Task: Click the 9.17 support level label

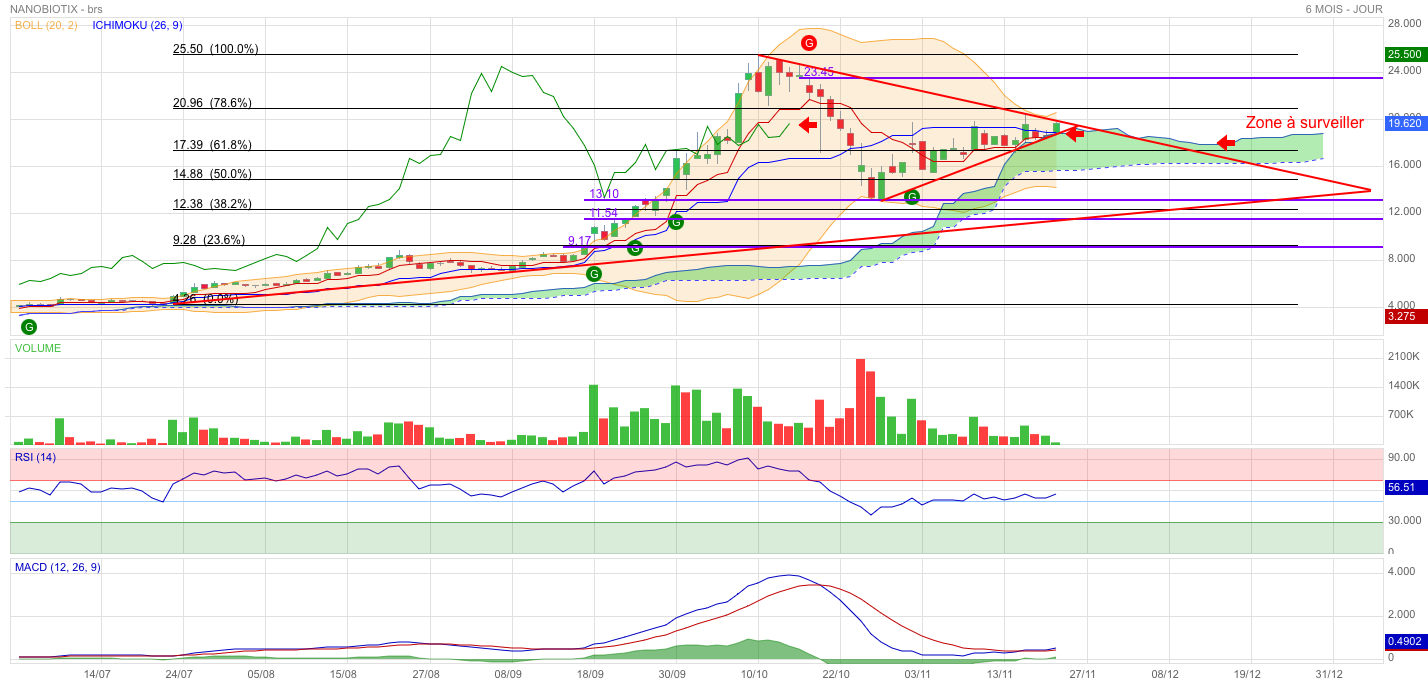Action: [580, 241]
